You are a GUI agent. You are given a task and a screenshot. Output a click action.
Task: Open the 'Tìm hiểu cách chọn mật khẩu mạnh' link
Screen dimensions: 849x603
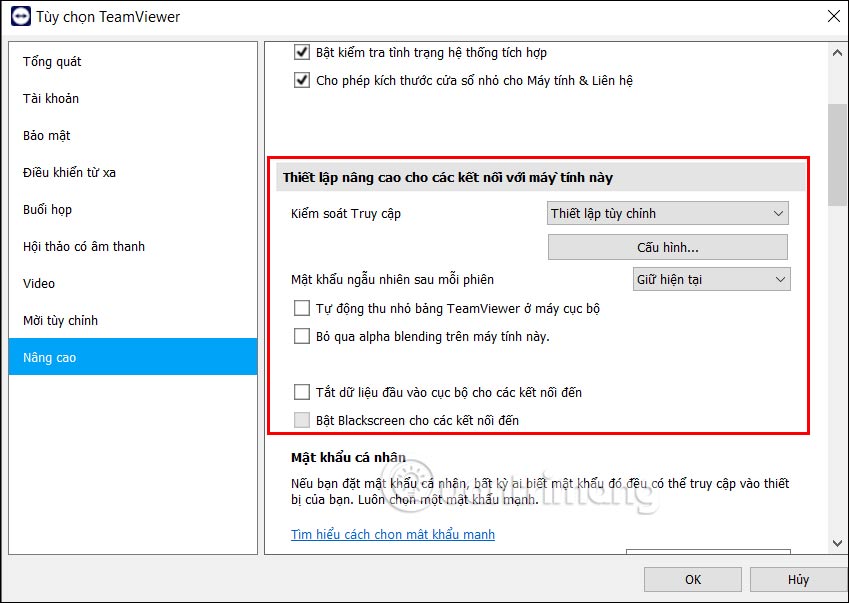pyautogui.click(x=392, y=534)
